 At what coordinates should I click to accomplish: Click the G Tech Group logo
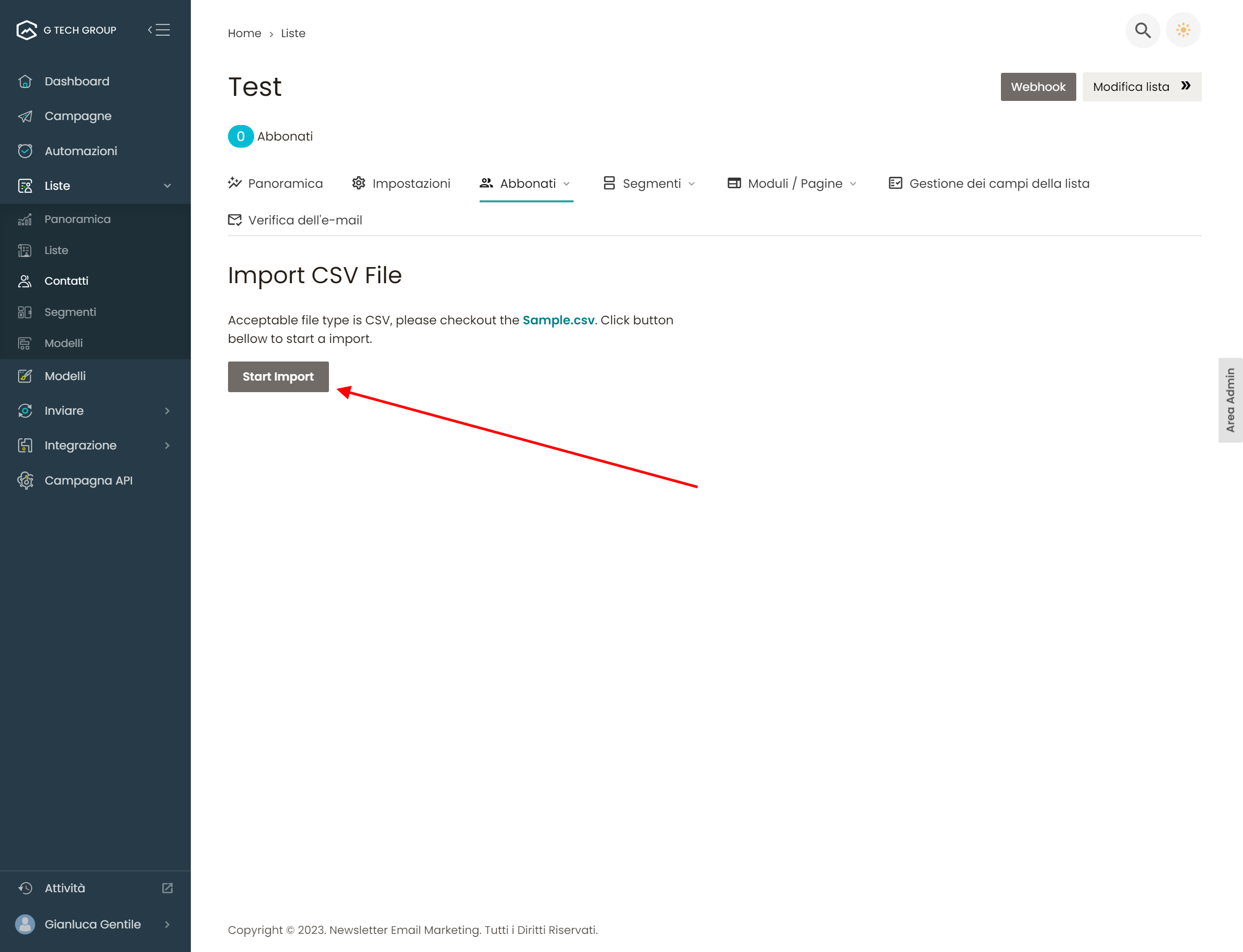[x=27, y=30]
